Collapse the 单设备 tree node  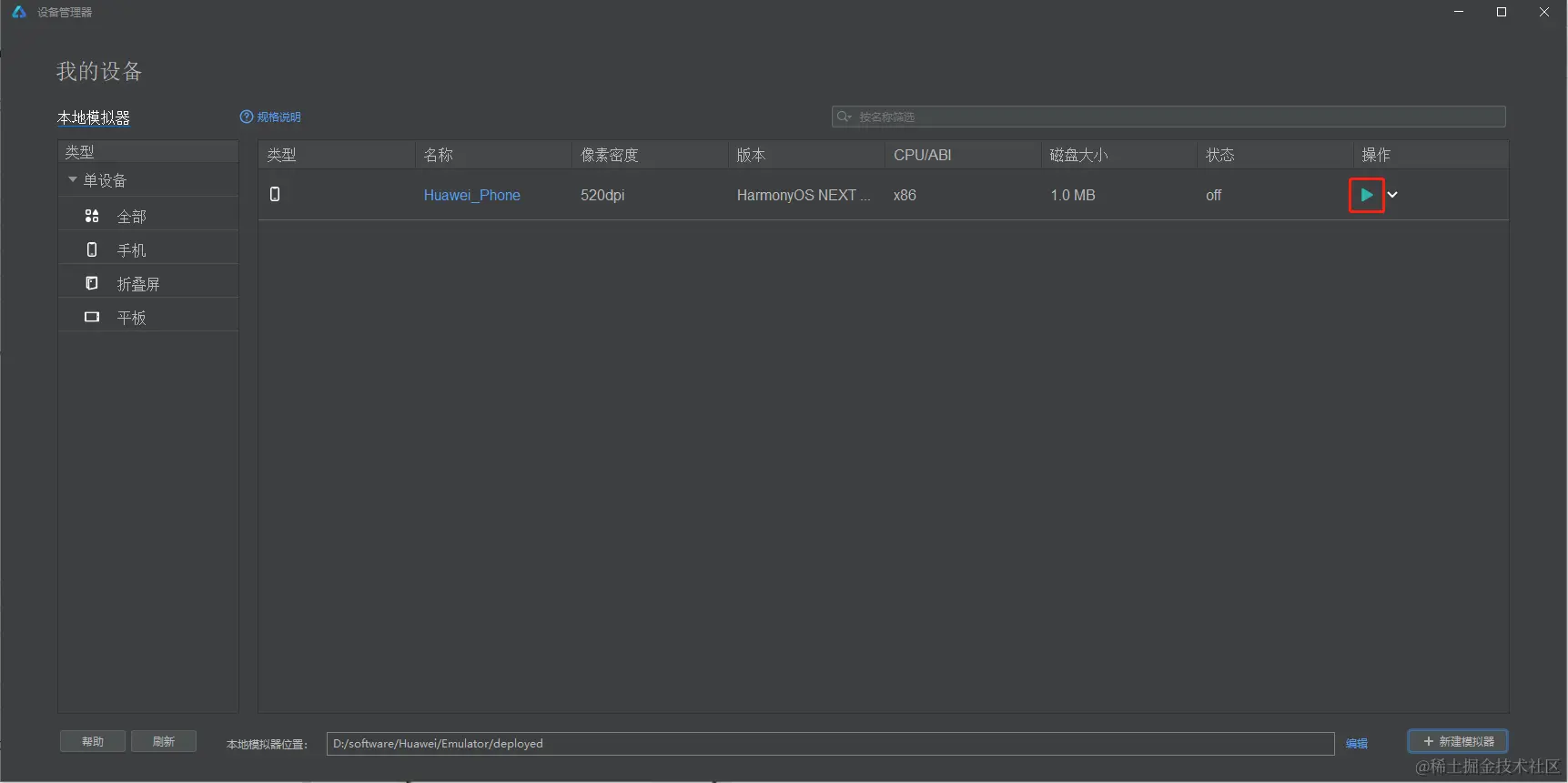(73, 180)
